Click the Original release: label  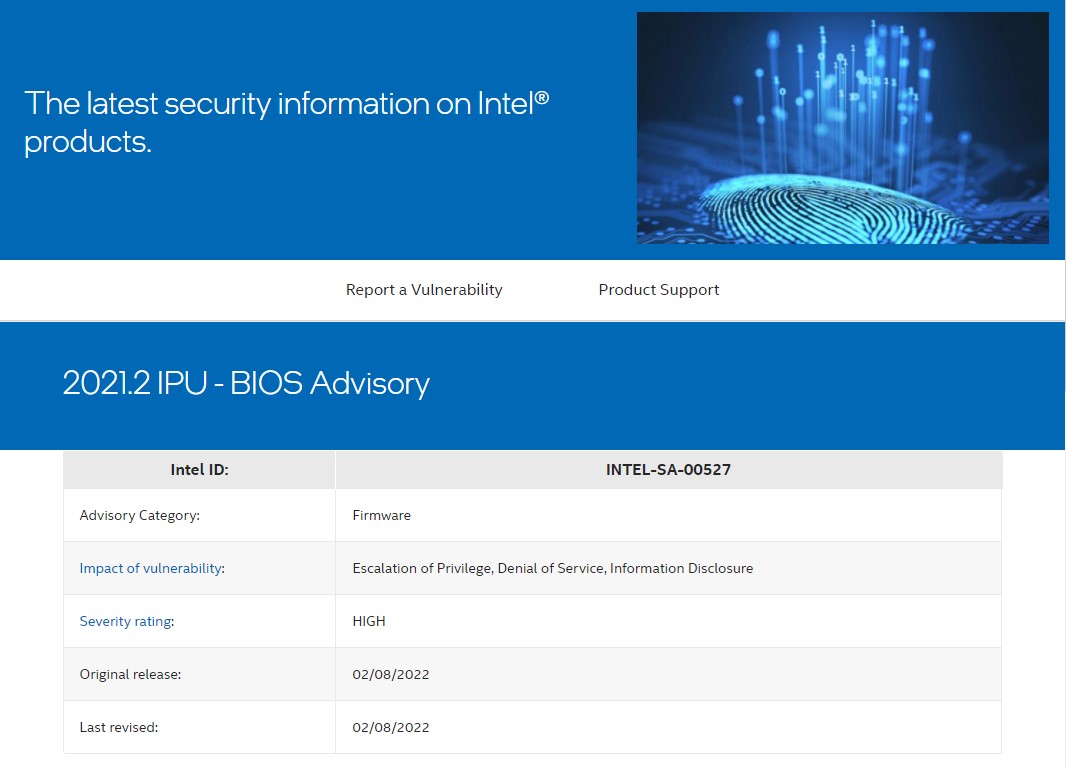130,674
